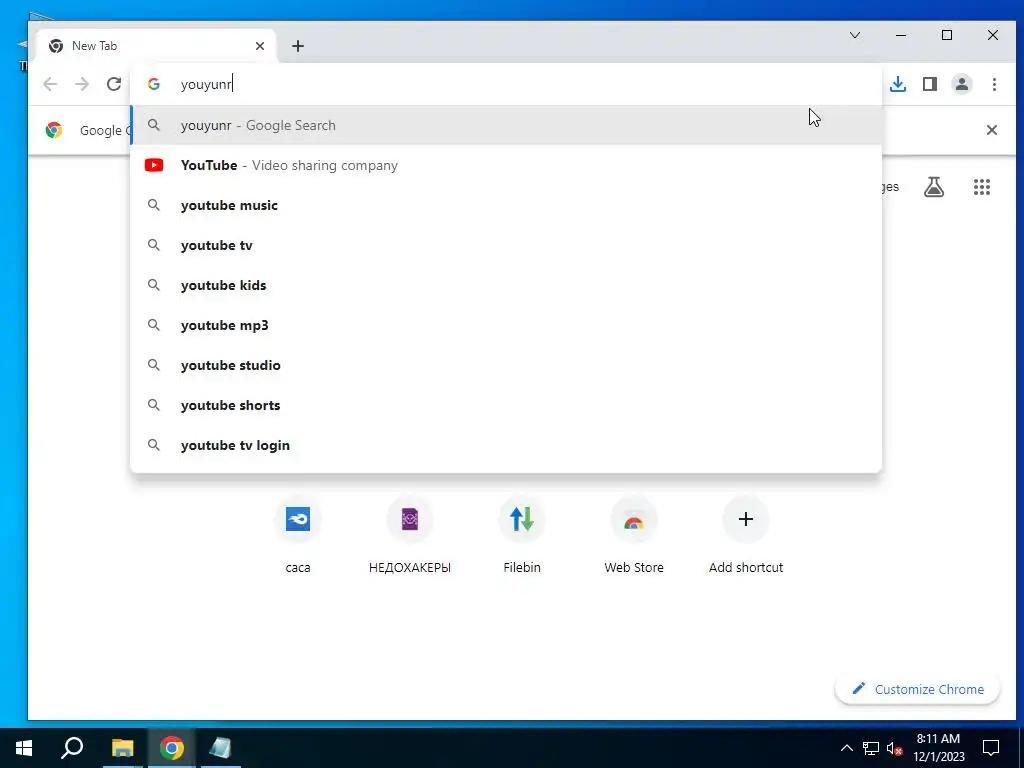The width and height of the screenshot is (1024, 768).
Task: Choose the 'youtube shorts' suggestion
Action: tap(506, 405)
